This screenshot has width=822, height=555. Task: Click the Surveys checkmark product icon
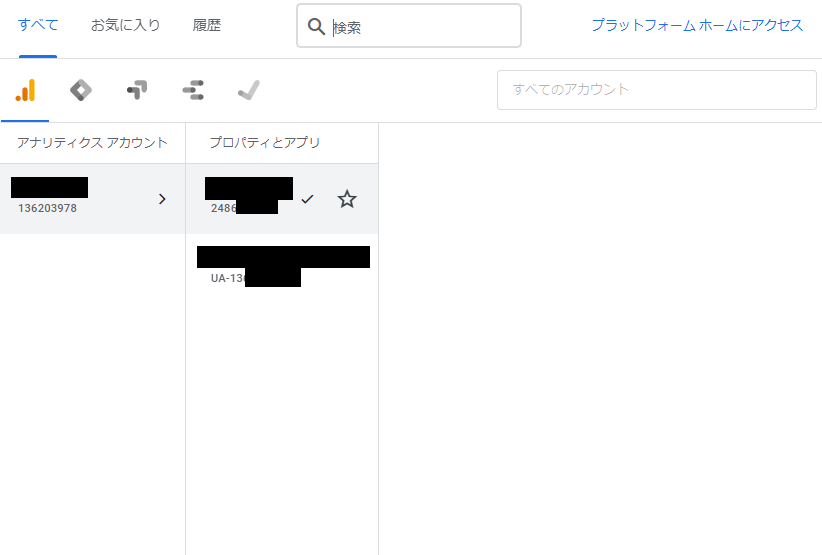(249, 90)
